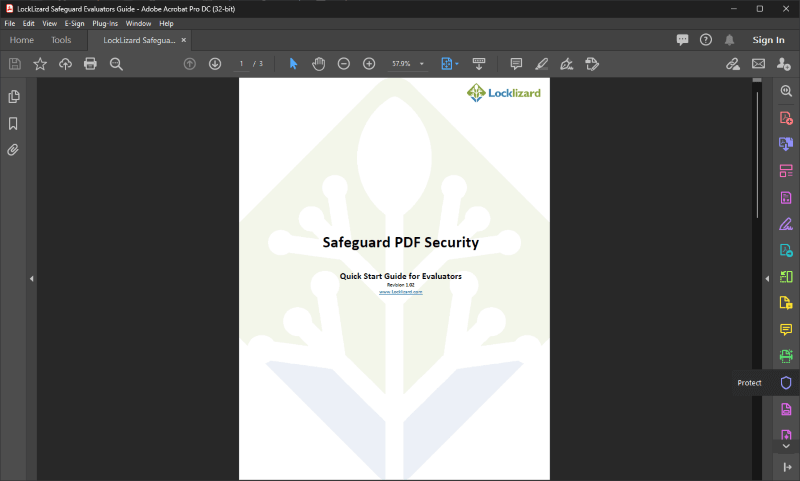Image resolution: width=800 pixels, height=481 pixels.
Task: Open the zoom percentage dropdown
Action: click(421, 64)
